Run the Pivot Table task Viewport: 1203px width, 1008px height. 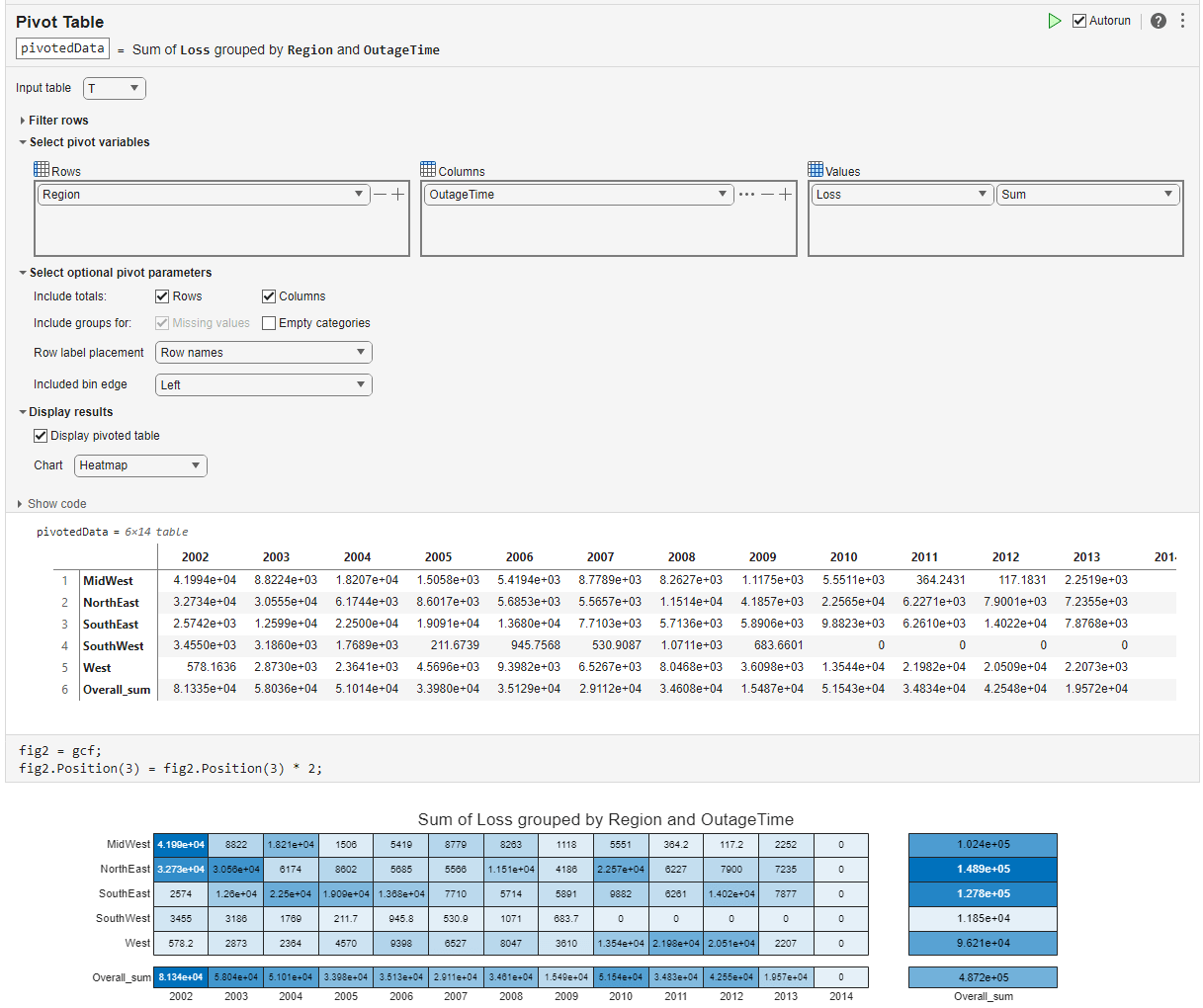pos(1054,20)
